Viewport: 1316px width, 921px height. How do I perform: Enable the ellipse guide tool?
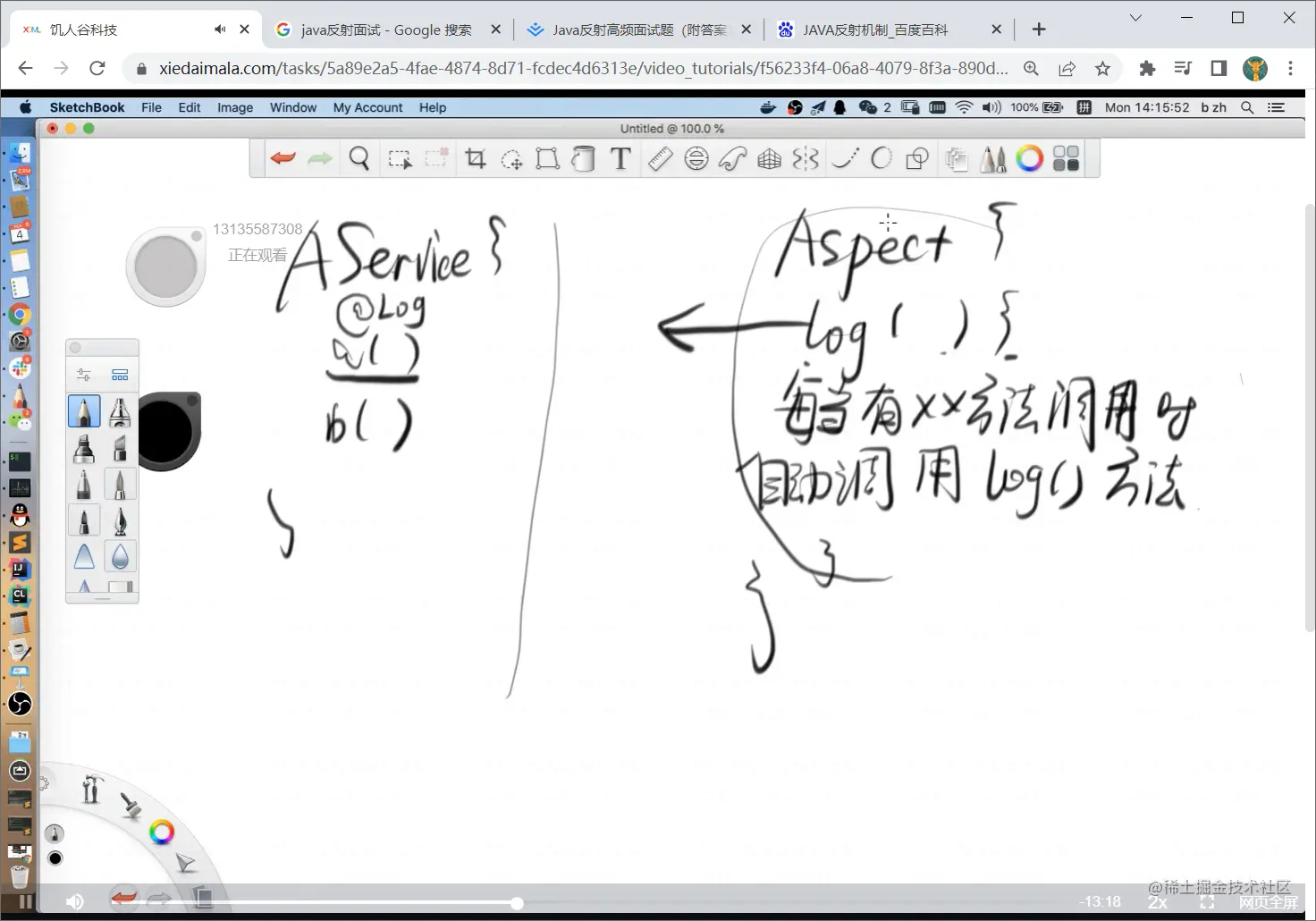coord(696,159)
